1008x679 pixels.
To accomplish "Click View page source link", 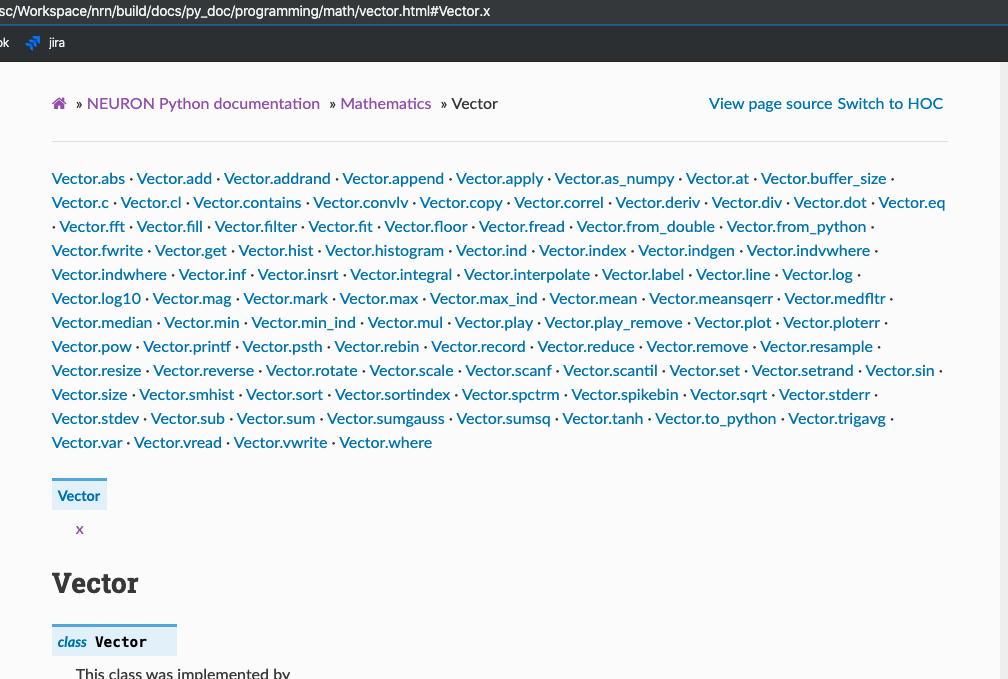I will 771,104.
